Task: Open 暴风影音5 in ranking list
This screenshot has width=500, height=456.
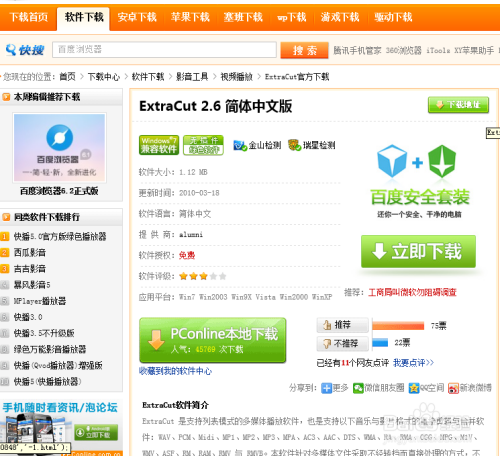Action: pos(32,285)
